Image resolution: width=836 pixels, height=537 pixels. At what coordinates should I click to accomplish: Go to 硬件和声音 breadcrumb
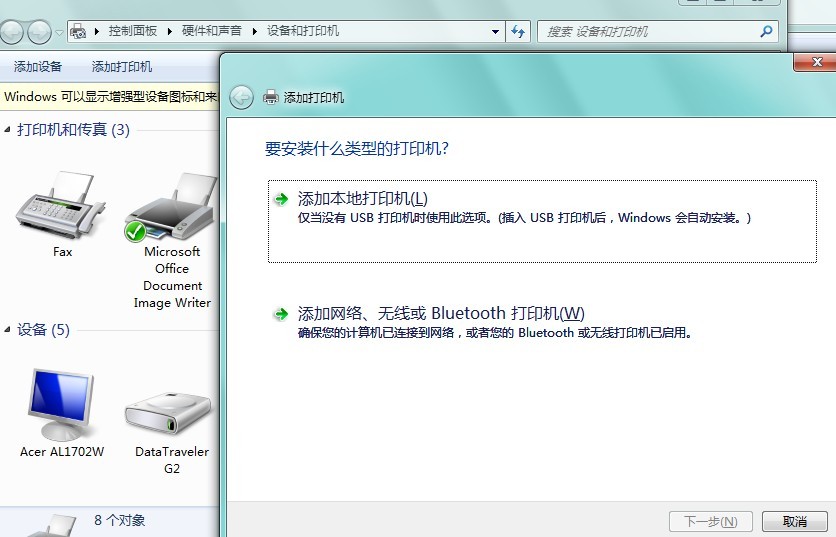[x=212, y=31]
